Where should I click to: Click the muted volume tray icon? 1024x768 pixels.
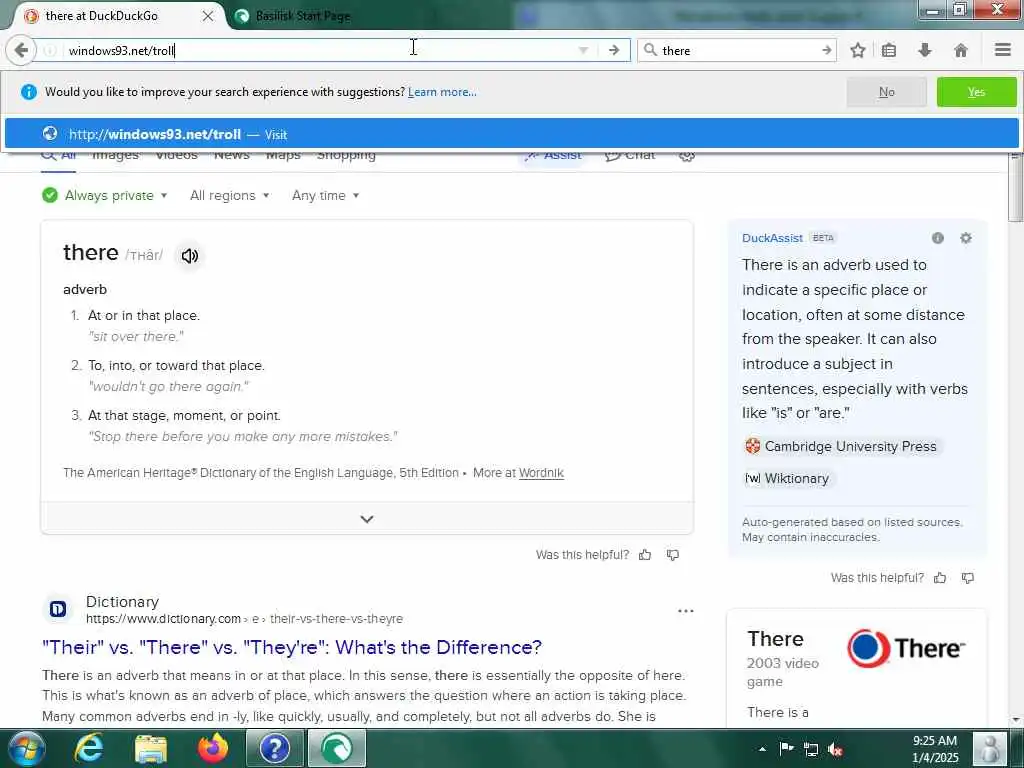(x=835, y=749)
